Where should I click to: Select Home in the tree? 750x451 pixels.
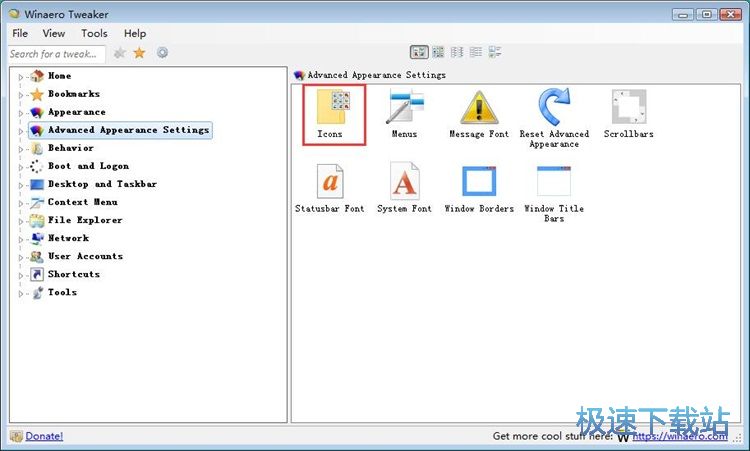(59, 76)
